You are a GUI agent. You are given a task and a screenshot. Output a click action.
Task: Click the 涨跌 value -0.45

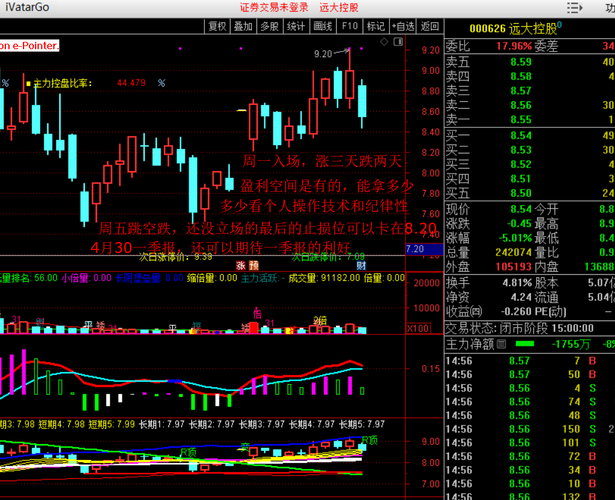coord(519,224)
